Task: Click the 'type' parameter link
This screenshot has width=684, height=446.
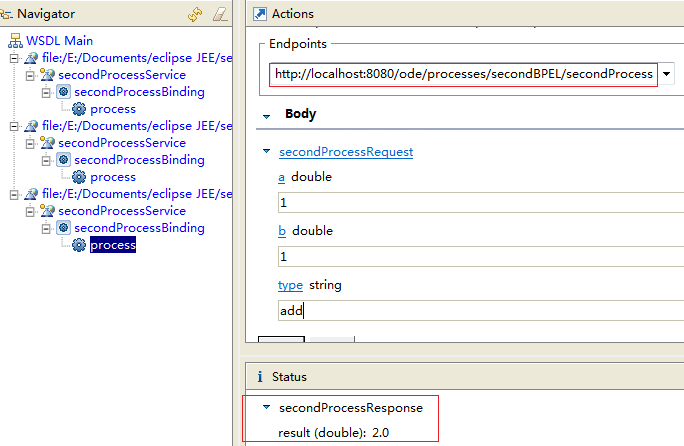Action: coord(290,285)
